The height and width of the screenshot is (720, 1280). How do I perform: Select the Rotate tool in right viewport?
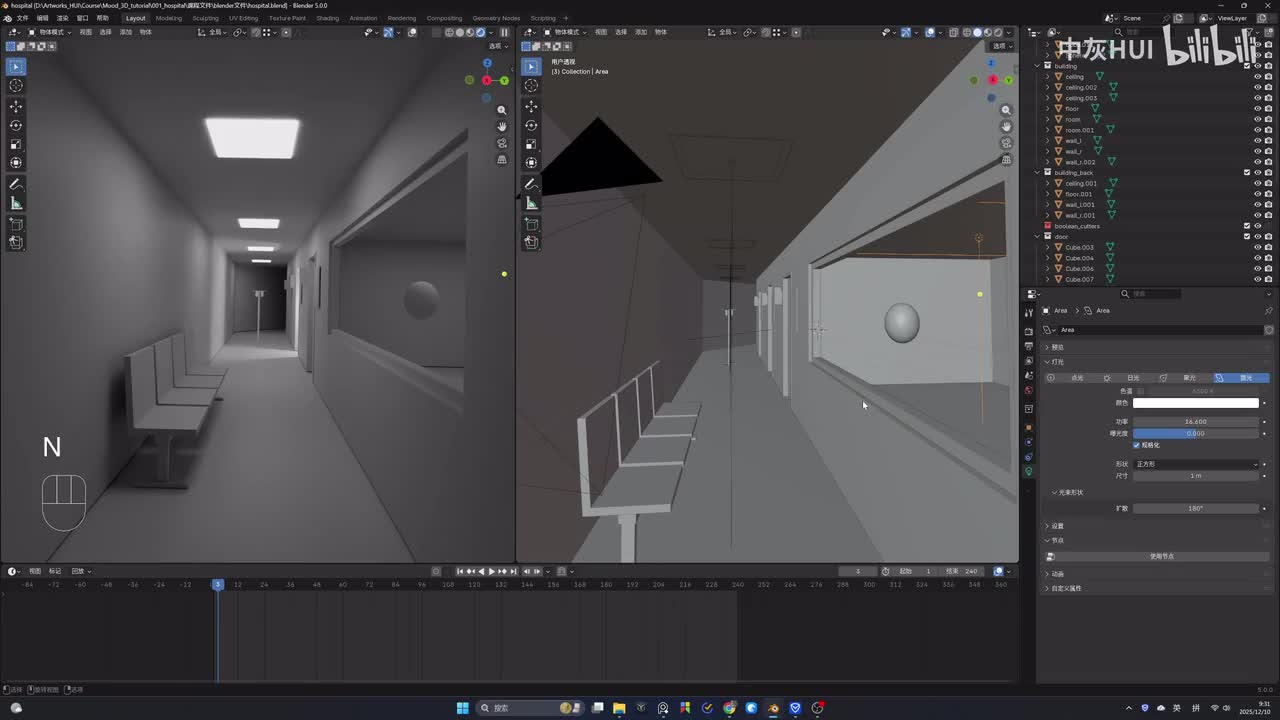[x=532, y=125]
